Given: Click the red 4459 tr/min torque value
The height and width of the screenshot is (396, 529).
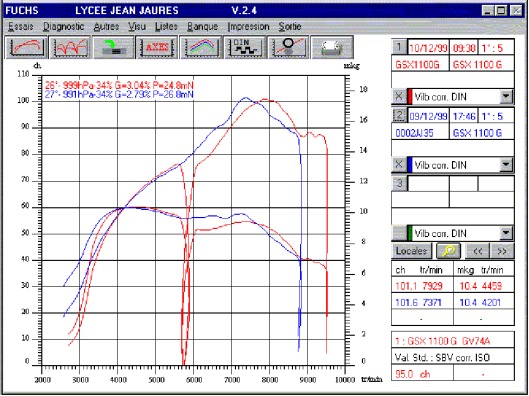Looking at the screenshot, I should pyautogui.click(x=491, y=286).
